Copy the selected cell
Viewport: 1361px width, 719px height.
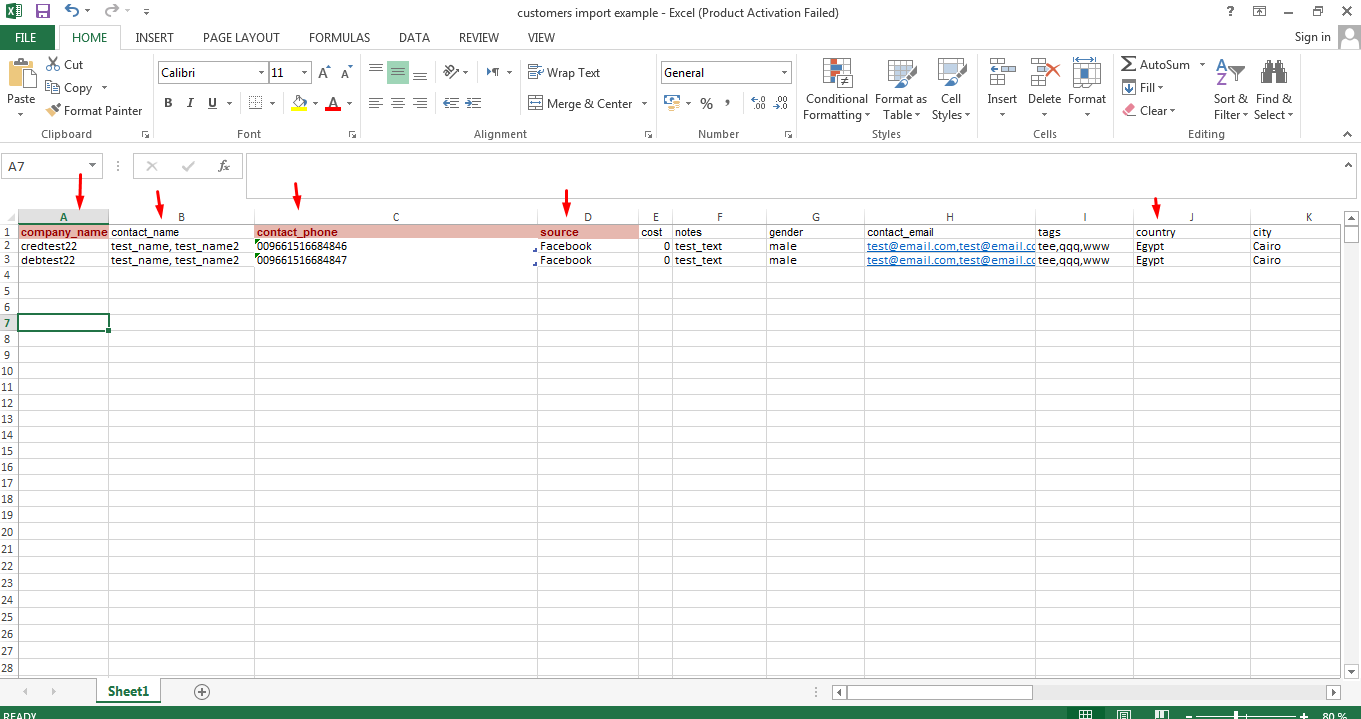point(69,87)
